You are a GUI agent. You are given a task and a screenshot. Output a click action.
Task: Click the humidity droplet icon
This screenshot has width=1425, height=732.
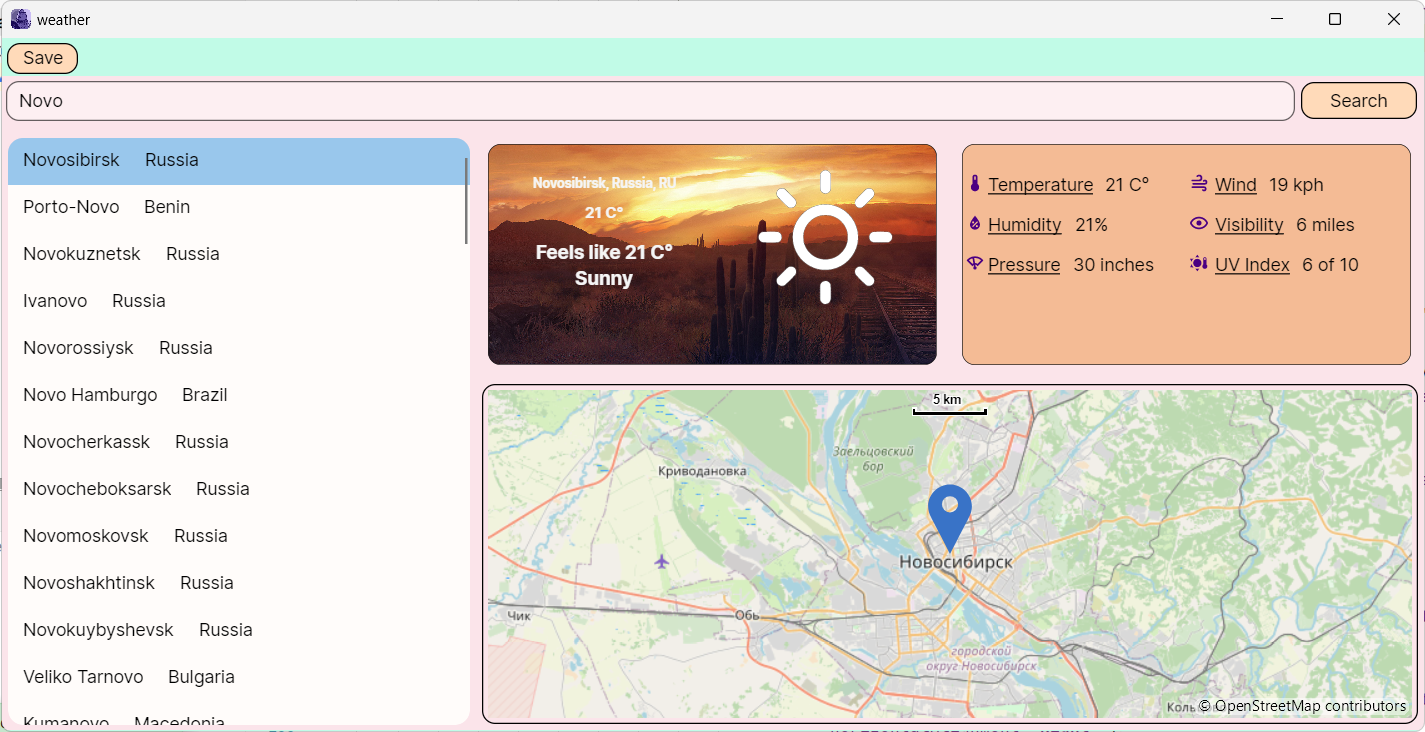975,224
